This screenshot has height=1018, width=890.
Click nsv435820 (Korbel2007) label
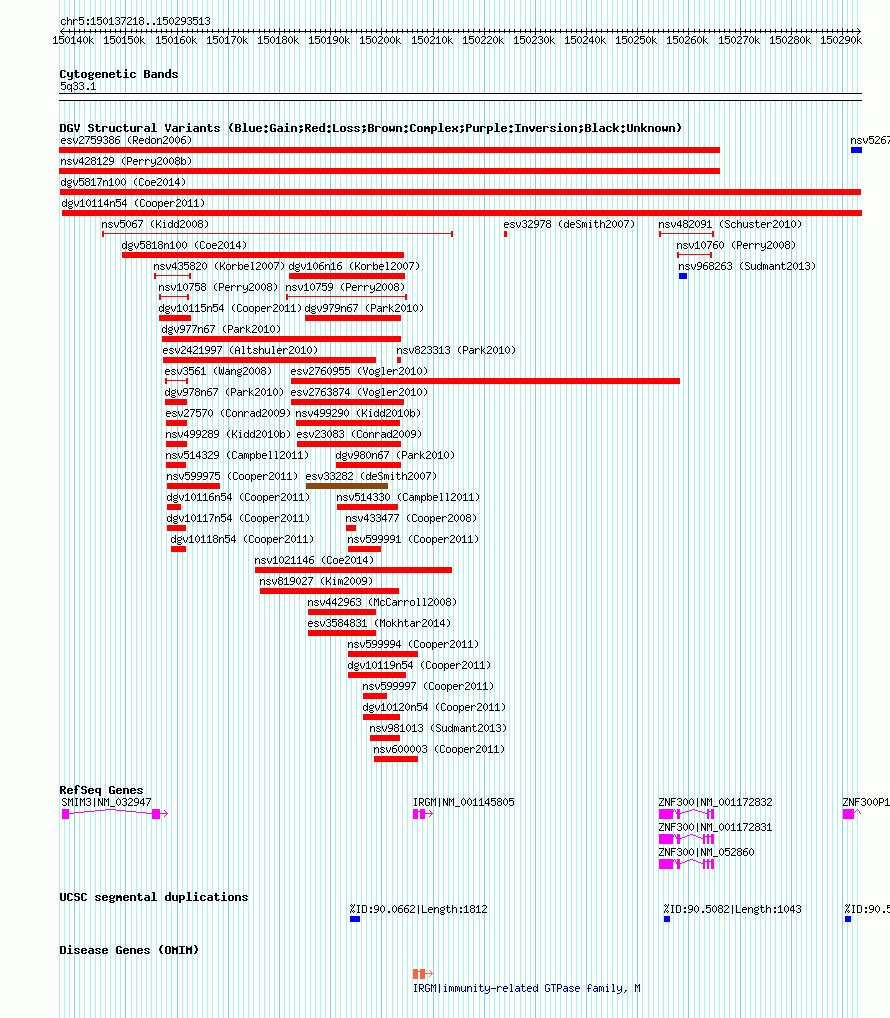[219, 266]
